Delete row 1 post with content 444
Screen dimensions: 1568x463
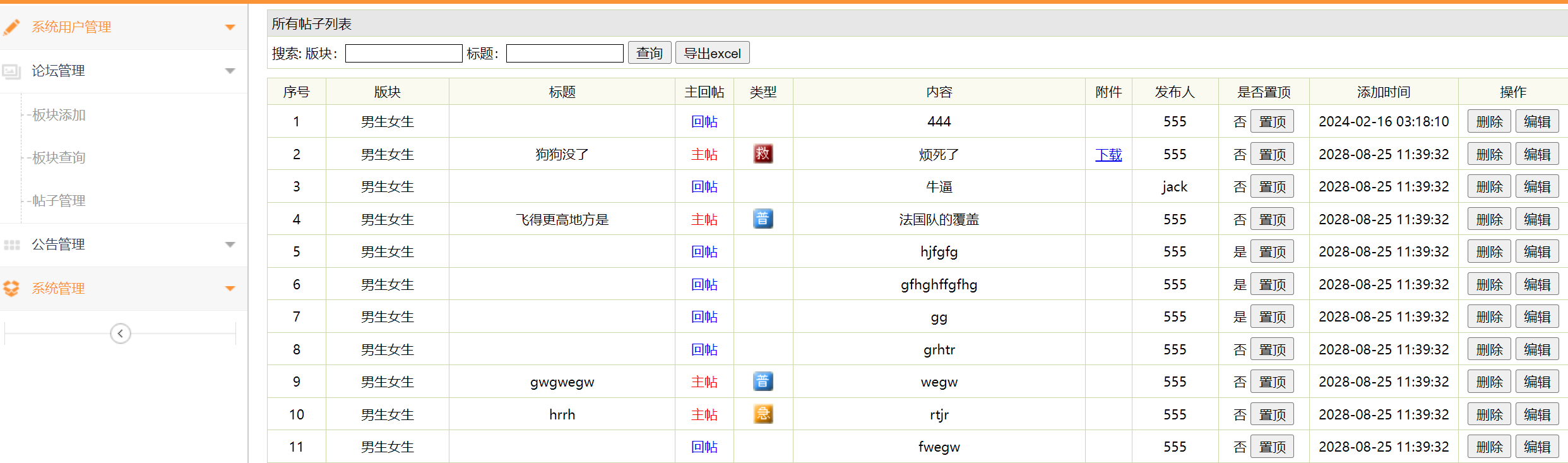[x=1489, y=121]
